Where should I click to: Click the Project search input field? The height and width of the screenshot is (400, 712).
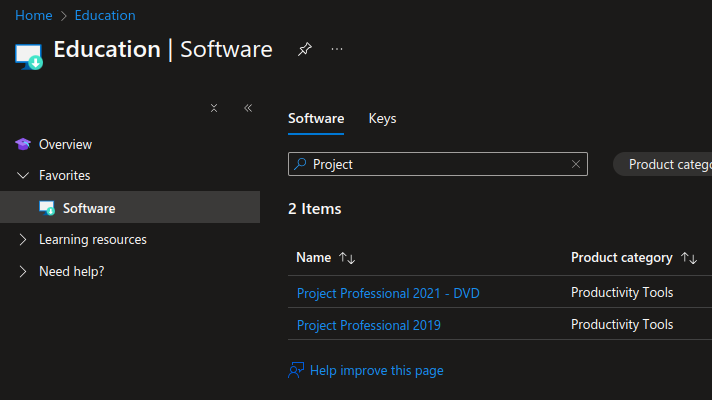pyautogui.click(x=436, y=164)
